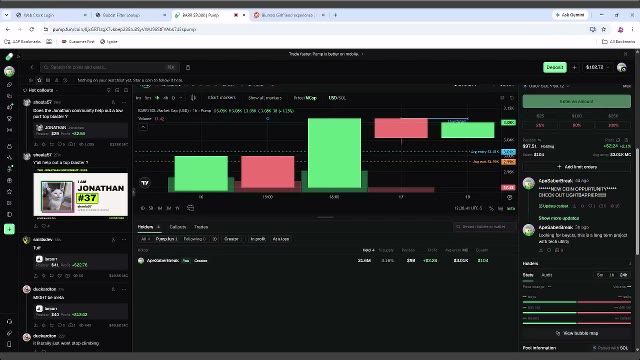Click the blue avg entry price label
Screen dimensions: 640x360
click(508, 152)
